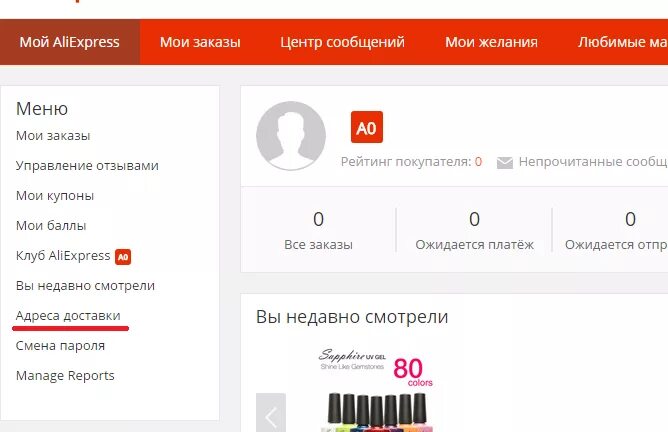Open Manage Reports menu link
Viewport: 668px width, 432px height.
point(65,376)
